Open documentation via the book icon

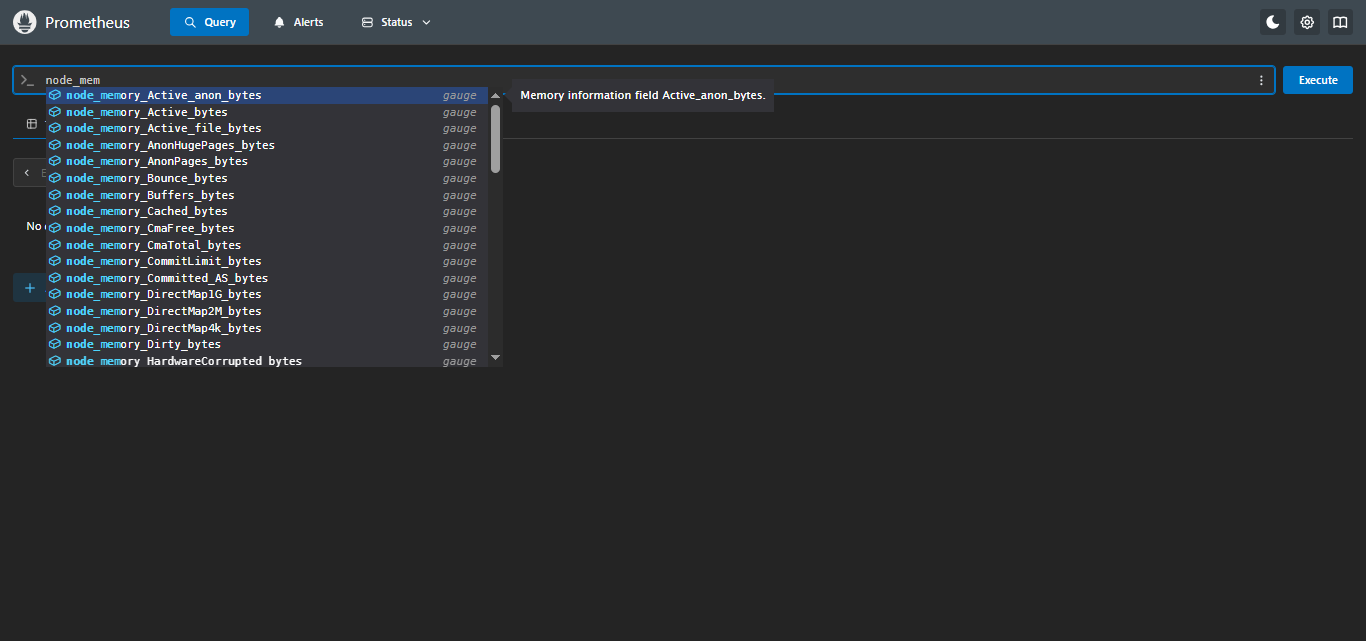(x=1340, y=22)
